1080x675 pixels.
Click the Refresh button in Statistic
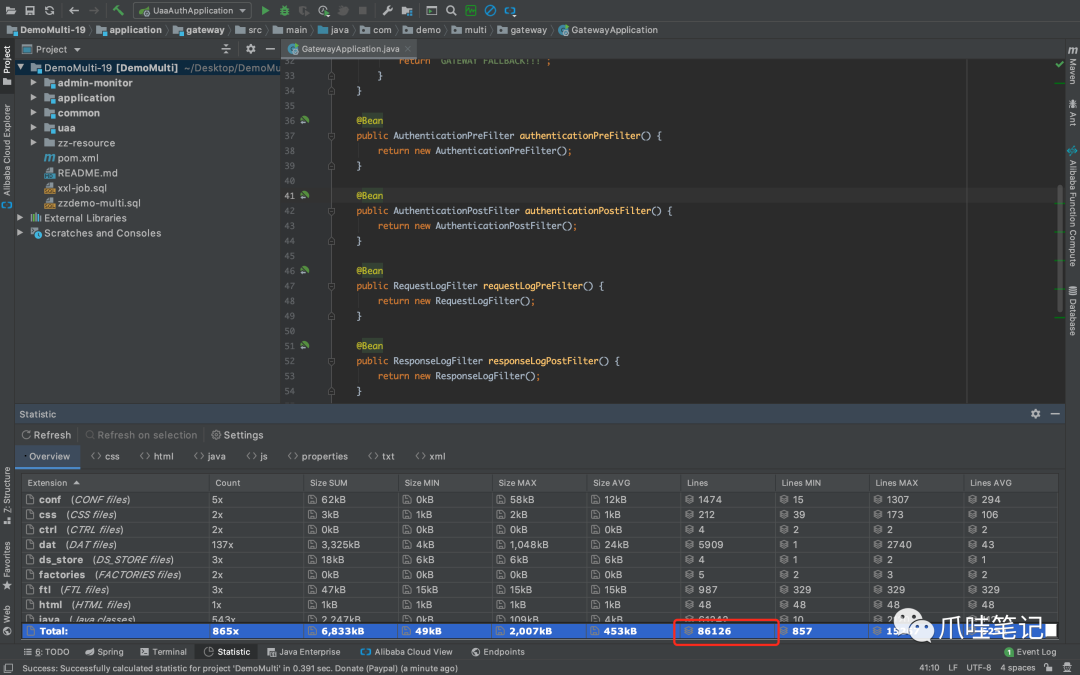(46, 435)
